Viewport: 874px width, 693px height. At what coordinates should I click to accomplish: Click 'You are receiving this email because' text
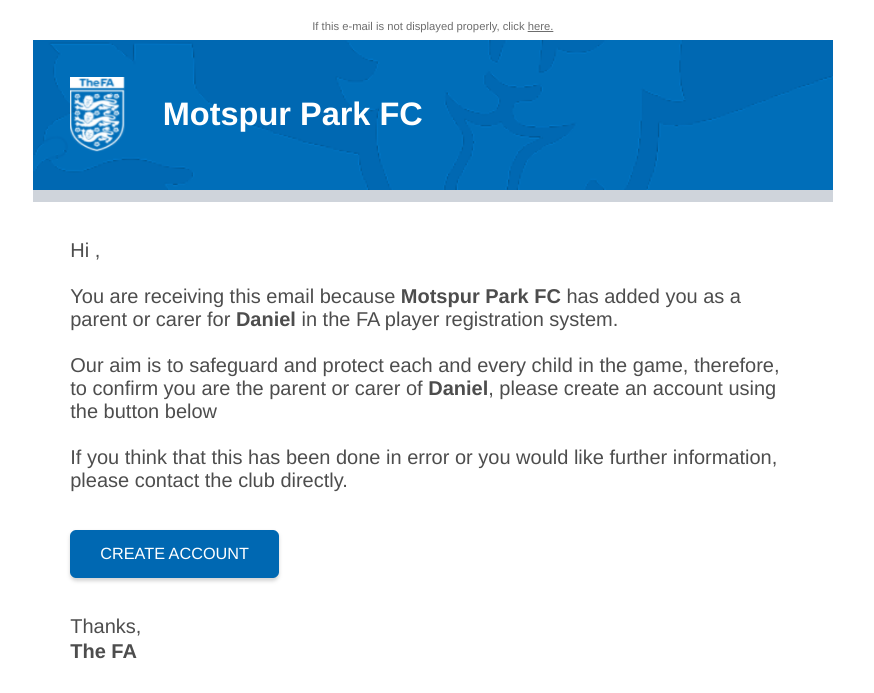[x=232, y=296]
